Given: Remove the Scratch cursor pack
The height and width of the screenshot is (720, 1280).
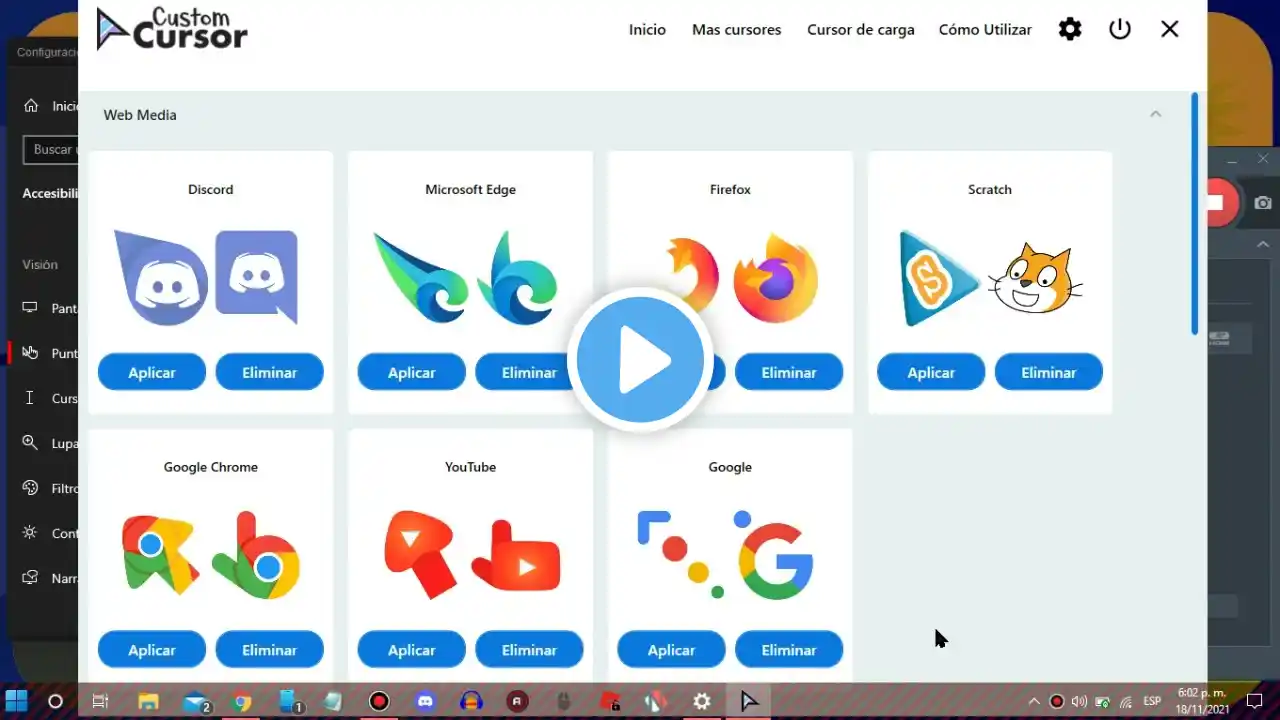Looking at the screenshot, I should coord(1049,372).
